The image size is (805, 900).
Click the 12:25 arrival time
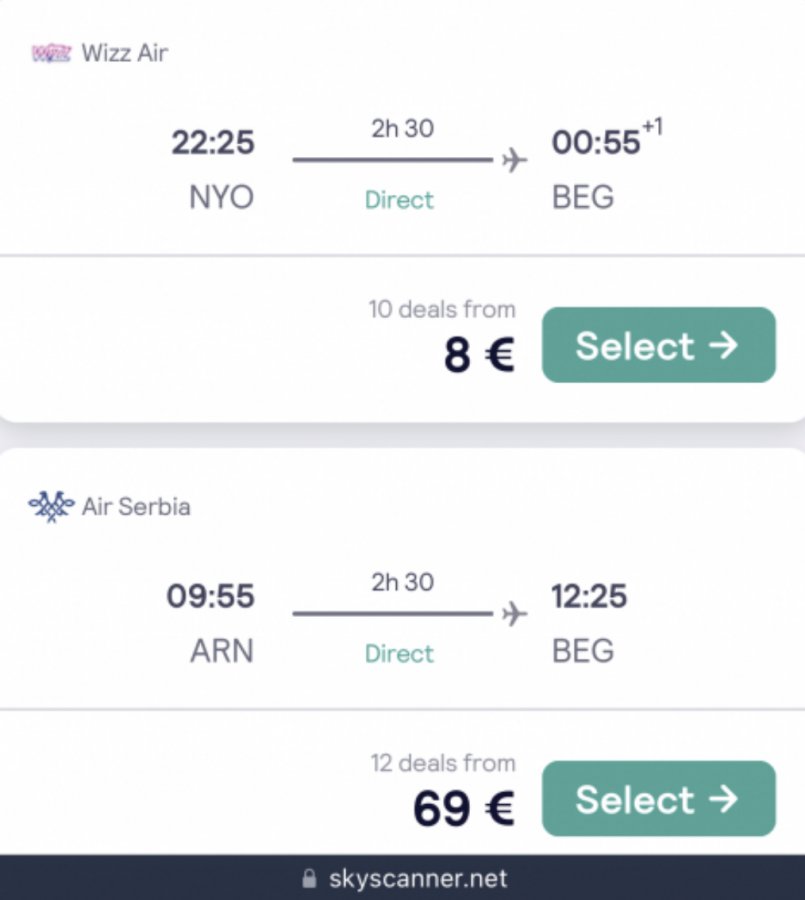589,597
